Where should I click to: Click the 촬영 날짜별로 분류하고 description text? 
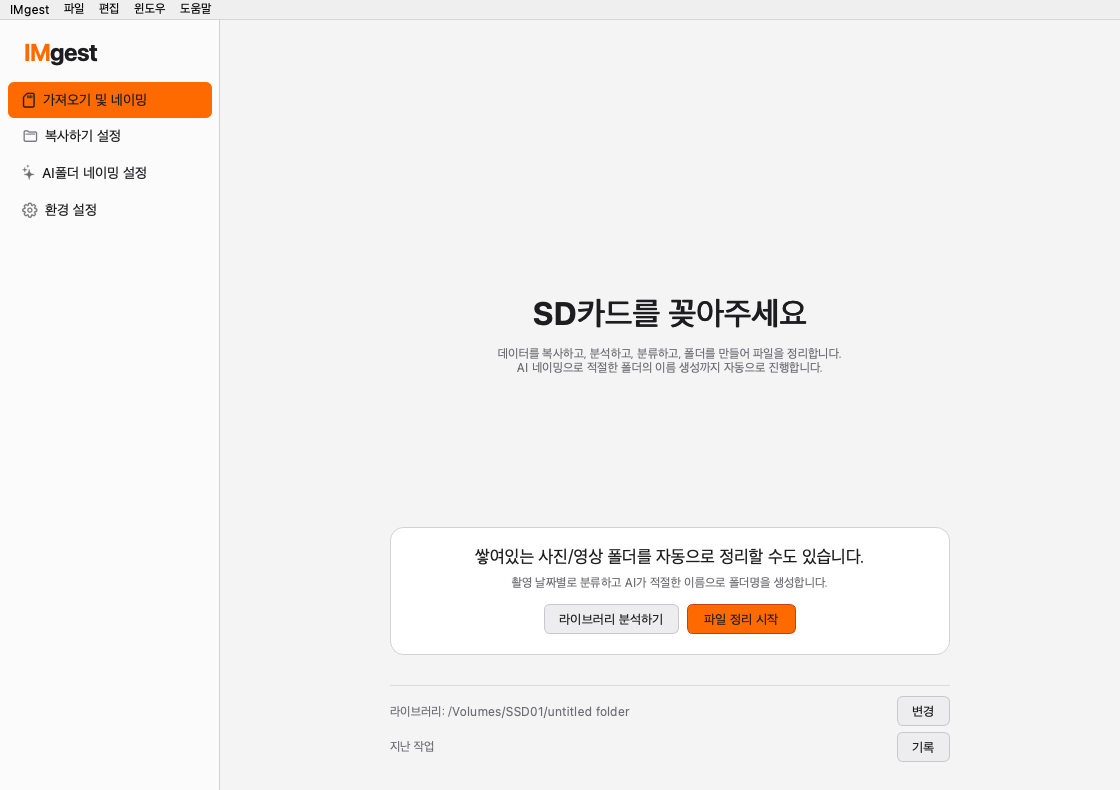point(669,583)
